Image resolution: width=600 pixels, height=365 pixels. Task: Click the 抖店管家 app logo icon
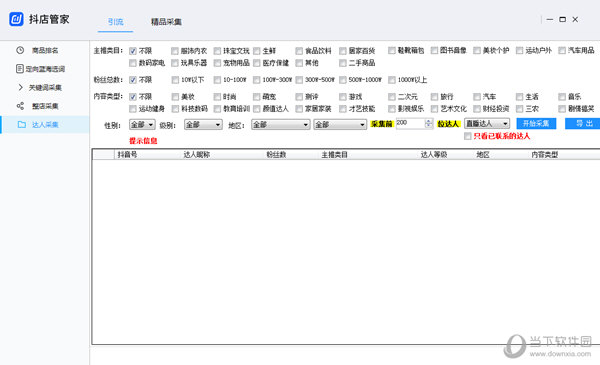click(16, 19)
